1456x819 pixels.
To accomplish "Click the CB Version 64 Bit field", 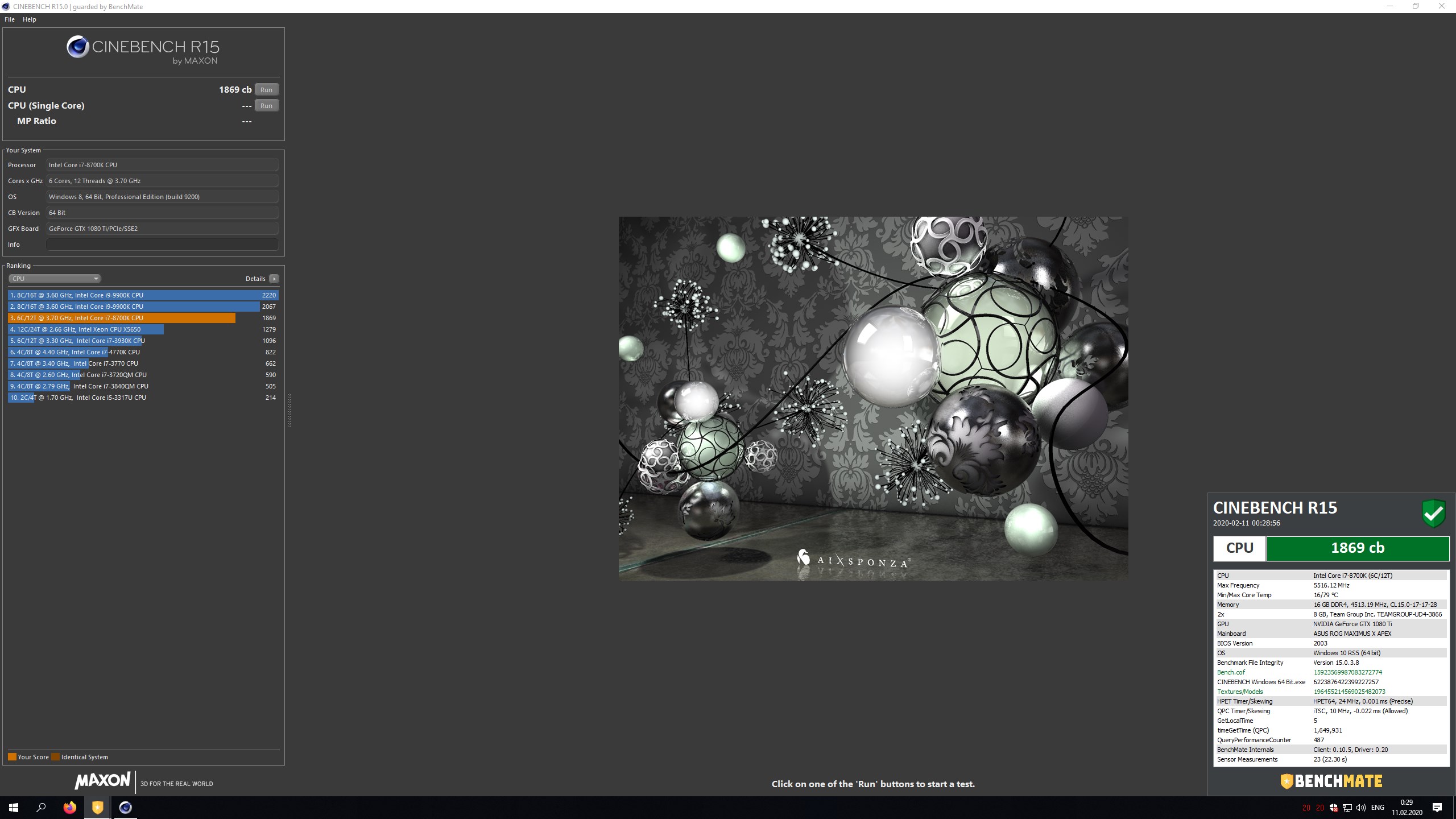I will point(162,213).
